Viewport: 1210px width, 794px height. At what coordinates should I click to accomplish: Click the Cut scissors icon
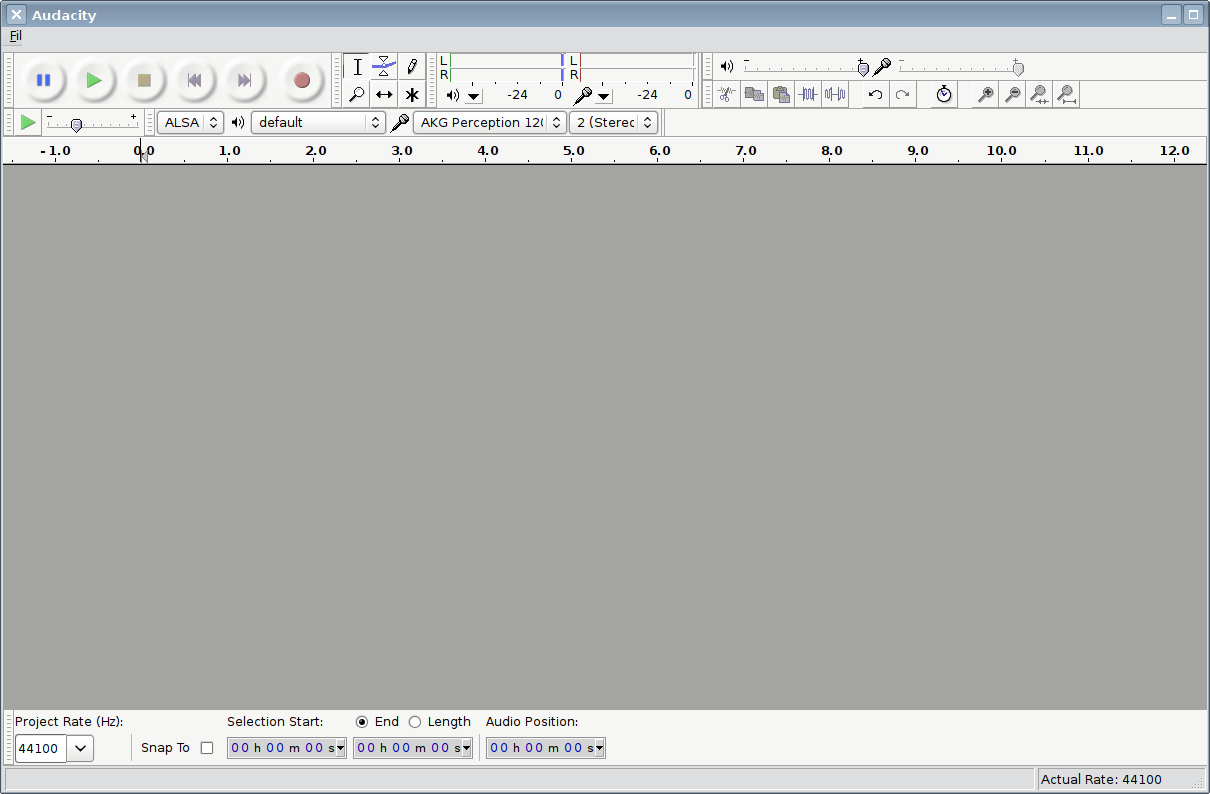coord(727,95)
